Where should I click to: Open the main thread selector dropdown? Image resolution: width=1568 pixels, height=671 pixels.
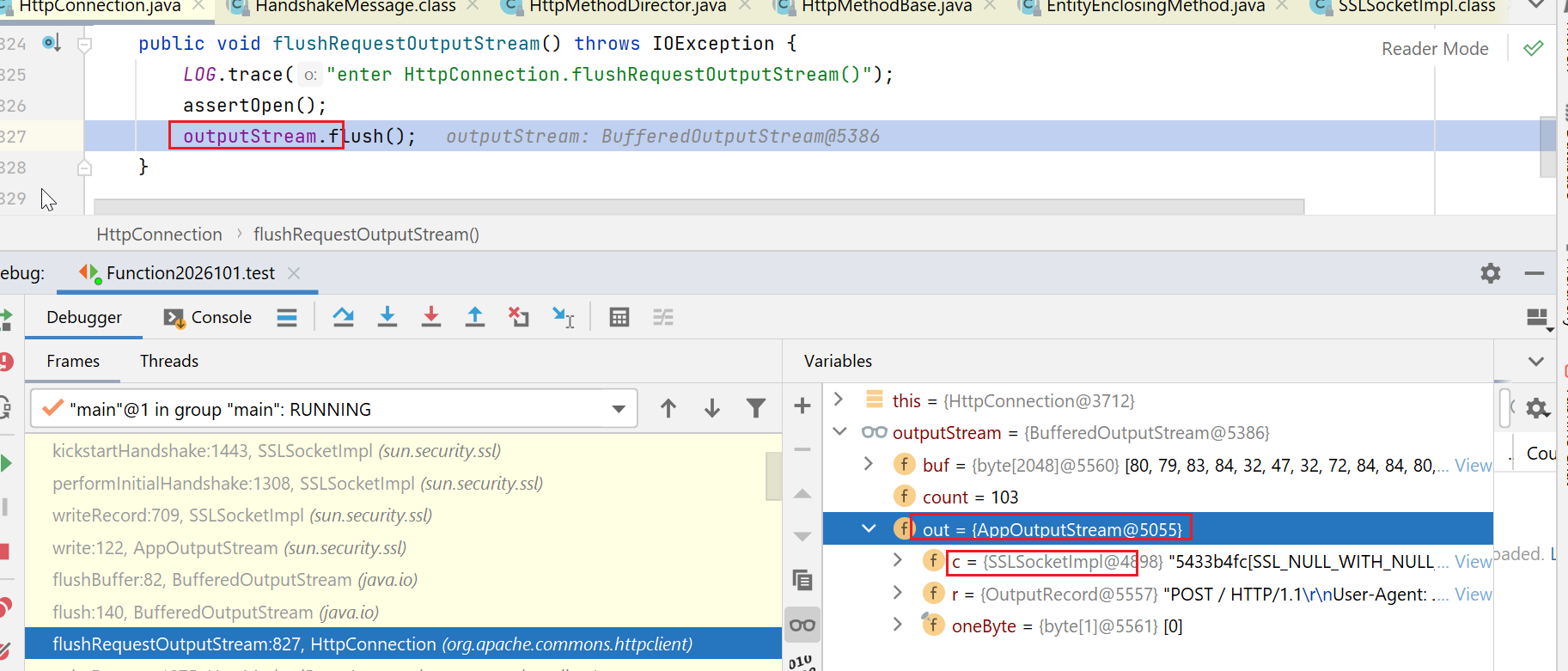(619, 409)
